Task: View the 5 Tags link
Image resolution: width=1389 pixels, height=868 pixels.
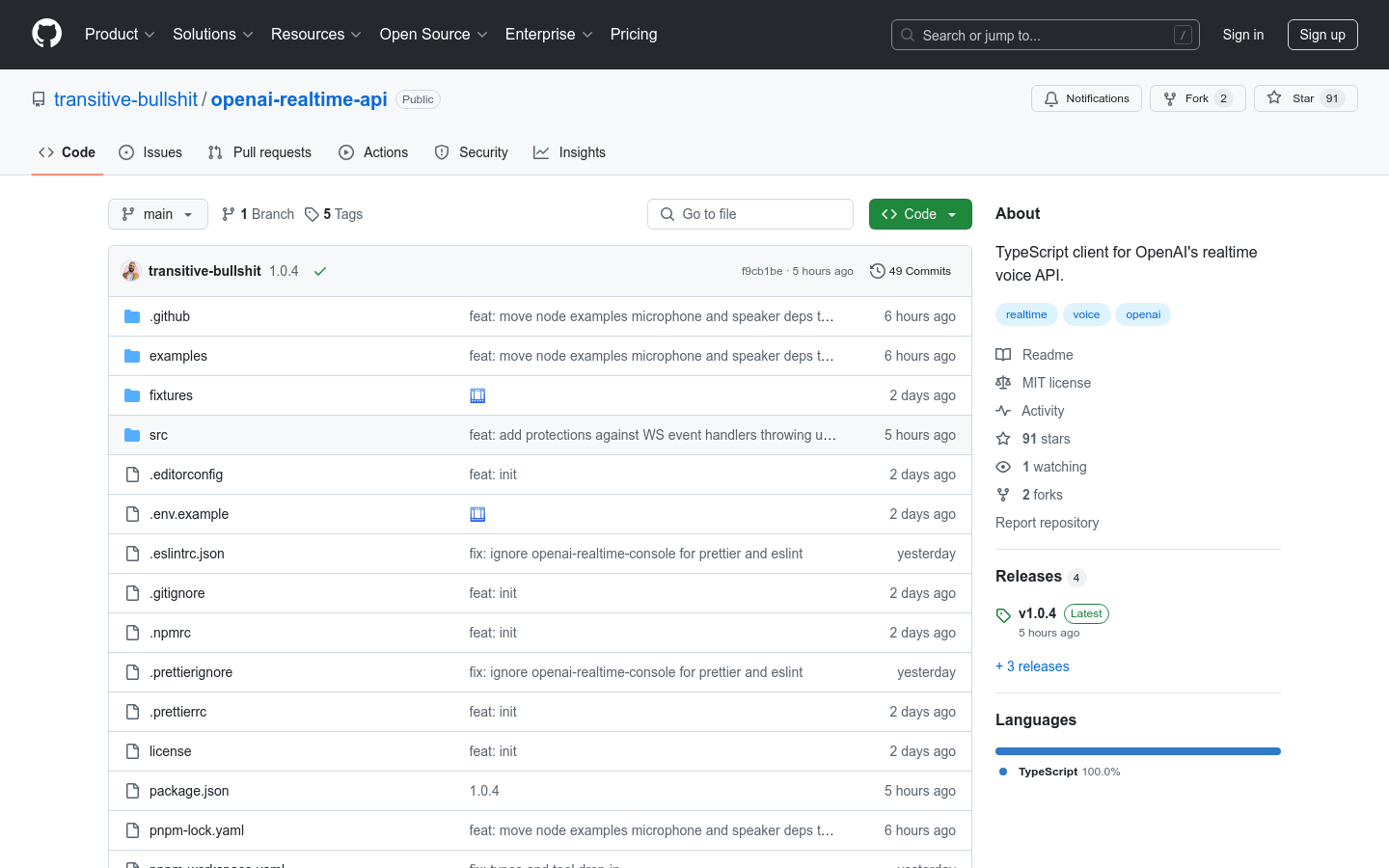Action: coord(334,214)
